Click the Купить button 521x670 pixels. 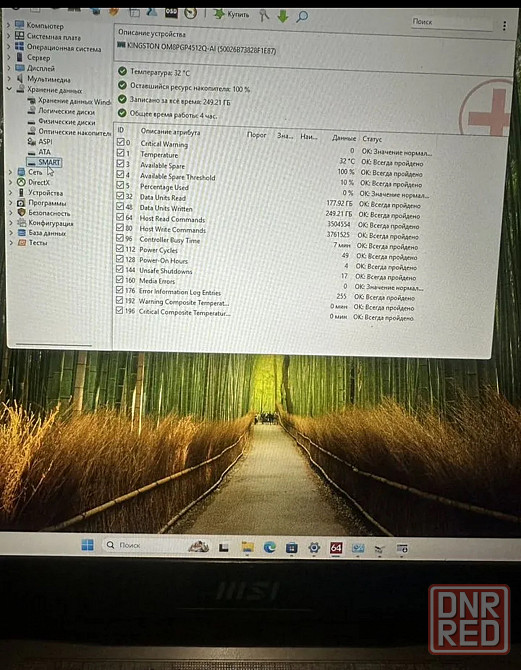point(231,14)
